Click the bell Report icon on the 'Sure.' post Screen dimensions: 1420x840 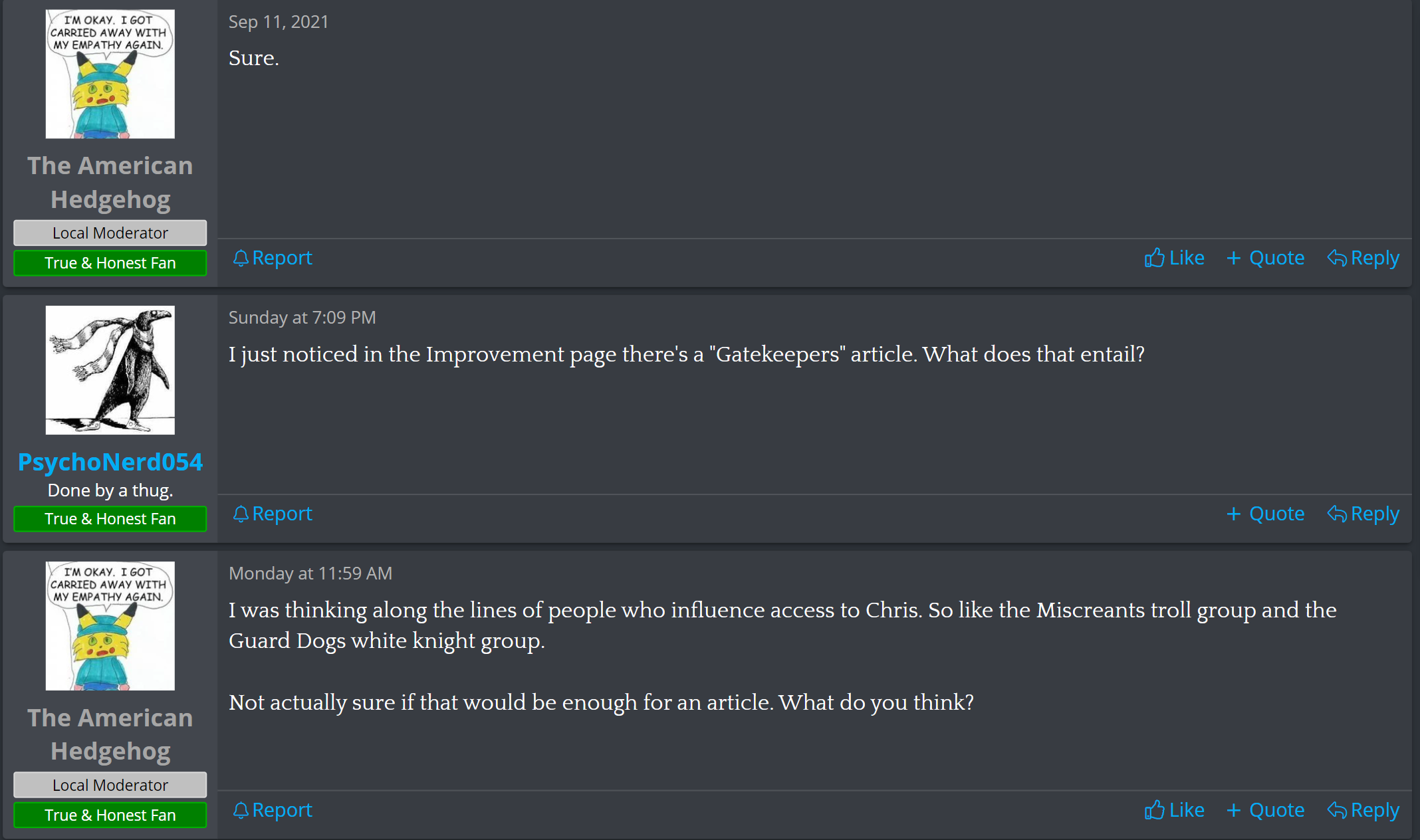tap(241, 258)
